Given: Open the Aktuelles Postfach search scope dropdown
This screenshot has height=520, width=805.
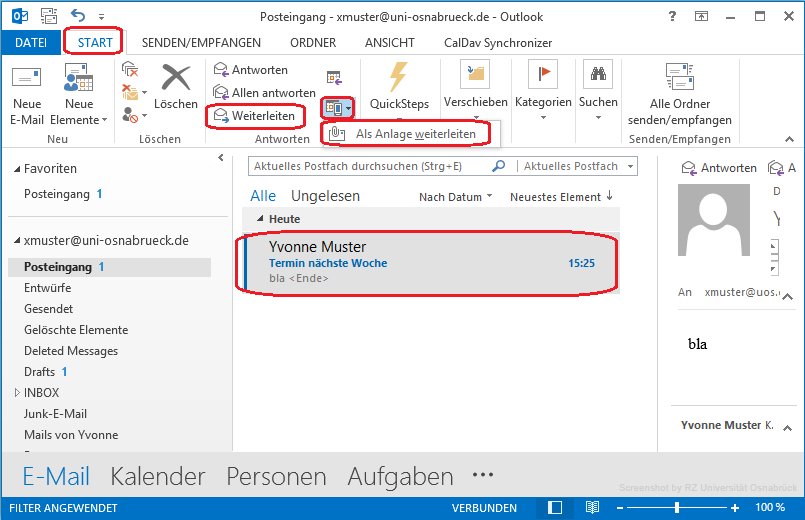Looking at the screenshot, I should click(x=630, y=166).
